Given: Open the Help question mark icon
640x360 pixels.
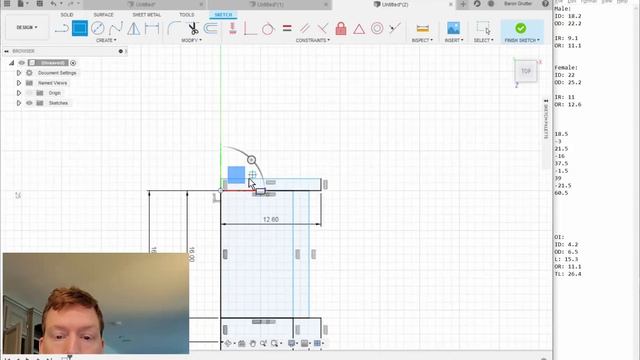Looking at the screenshot, I should pos(545,4).
